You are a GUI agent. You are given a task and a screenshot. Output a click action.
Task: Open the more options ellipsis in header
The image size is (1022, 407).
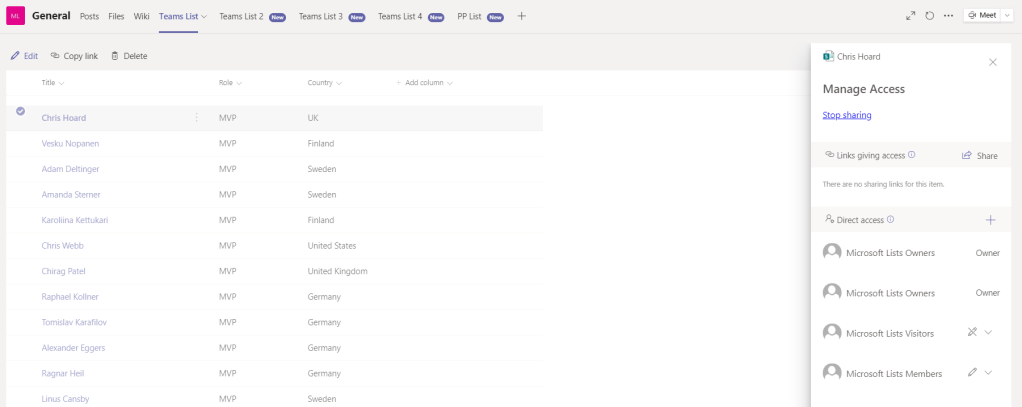pyautogui.click(x=948, y=16)
